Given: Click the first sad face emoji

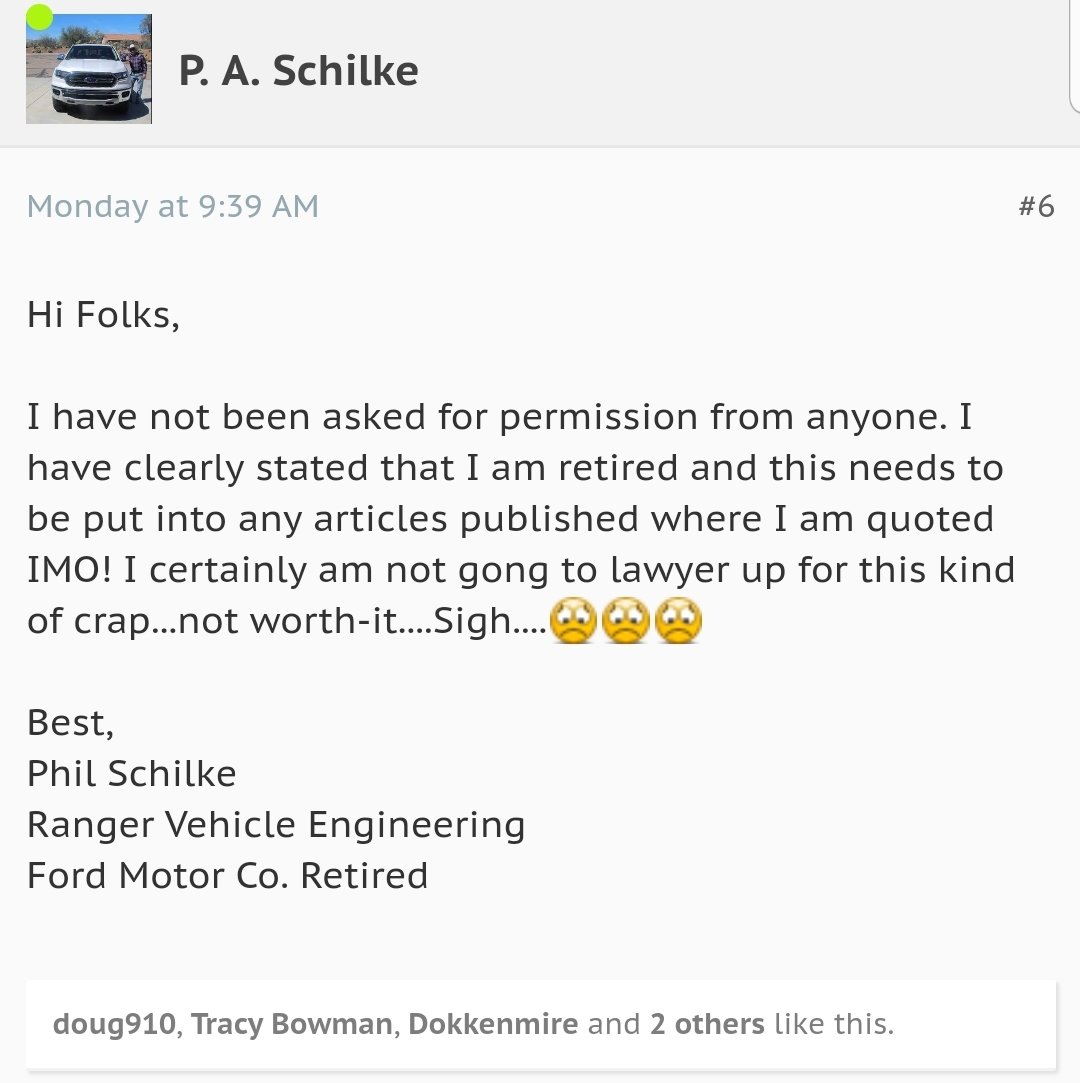Looking at the screenshot, I should tap(573, 620).
